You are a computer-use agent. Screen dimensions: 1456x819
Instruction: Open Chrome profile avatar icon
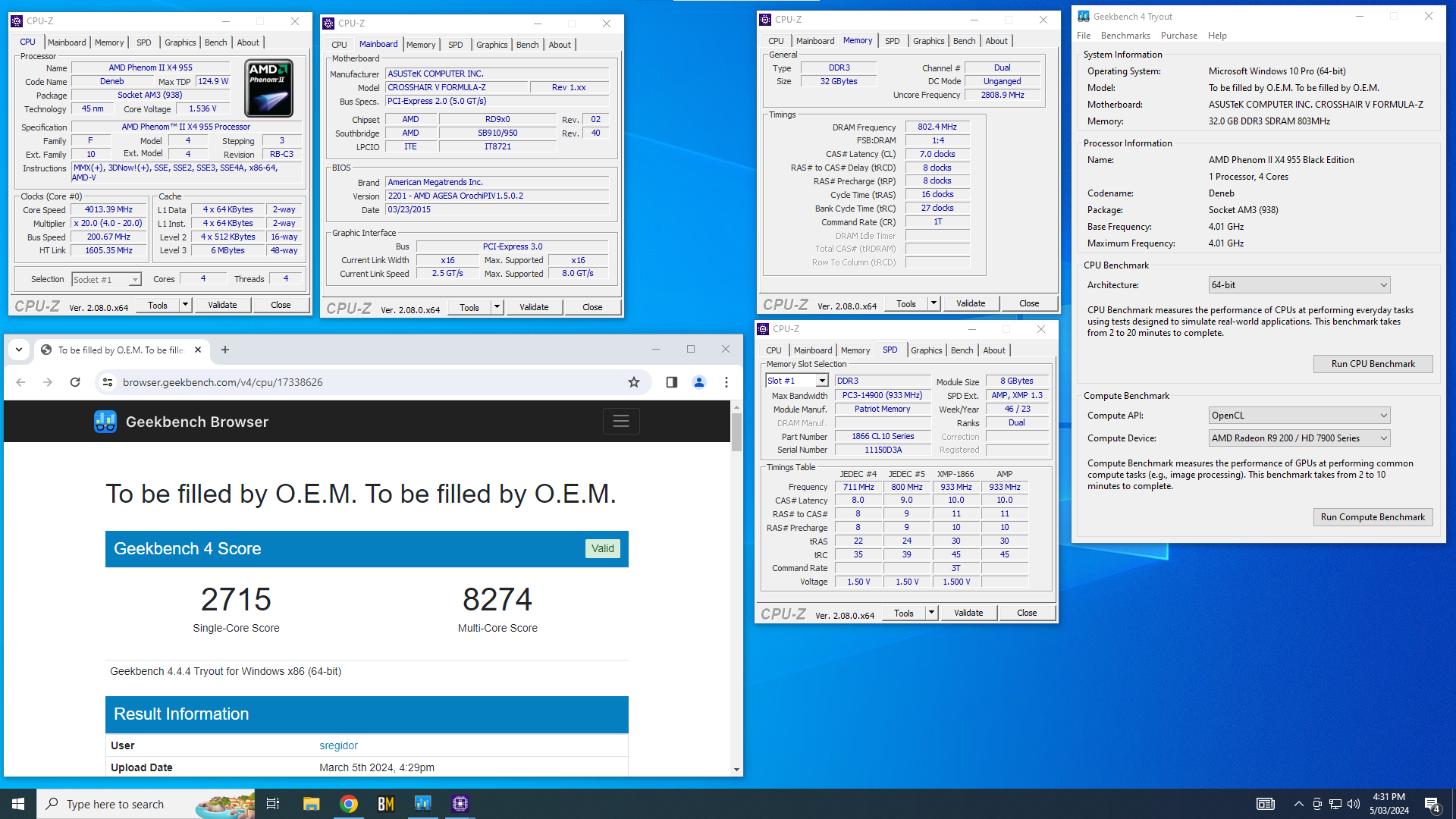699,382
